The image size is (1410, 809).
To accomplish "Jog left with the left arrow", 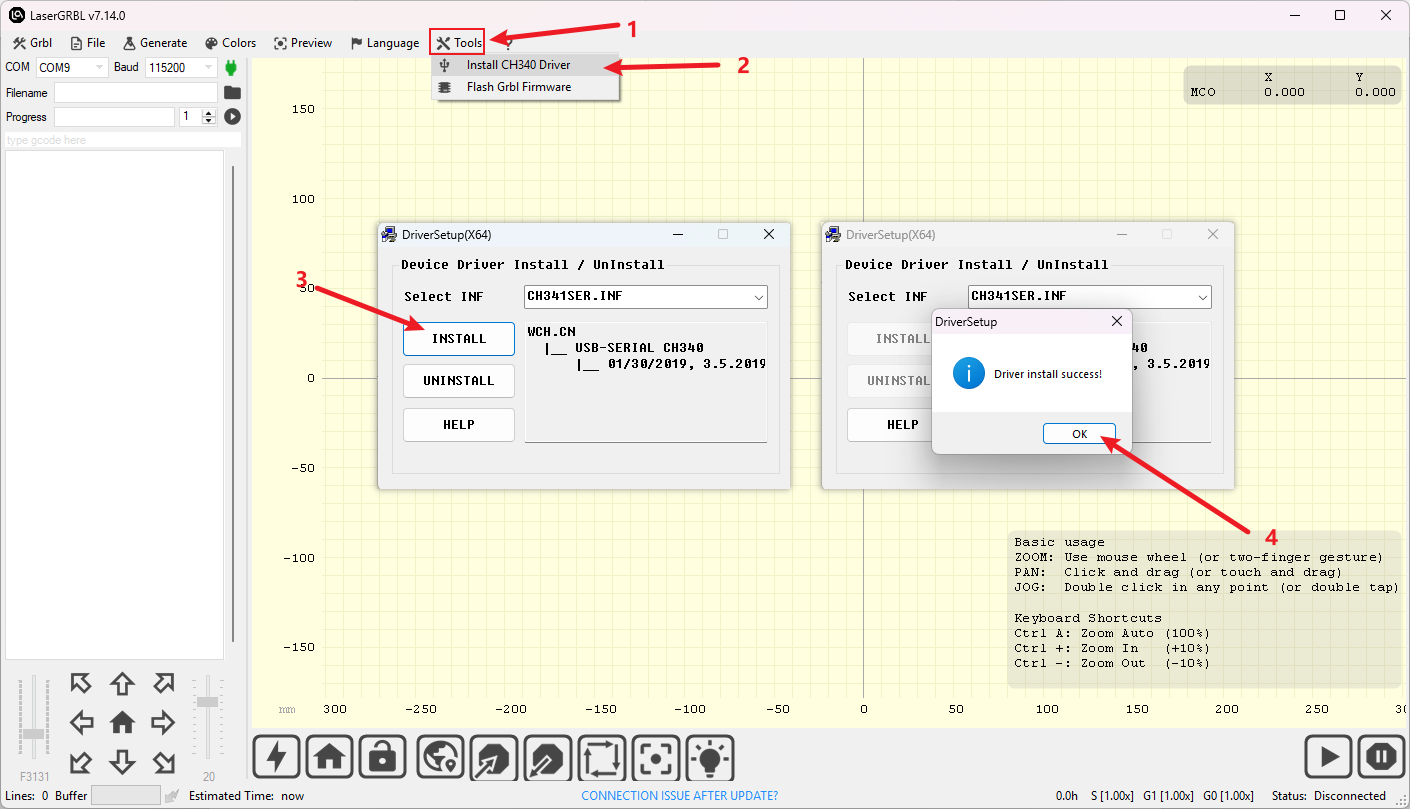I will tap(82, 722).
